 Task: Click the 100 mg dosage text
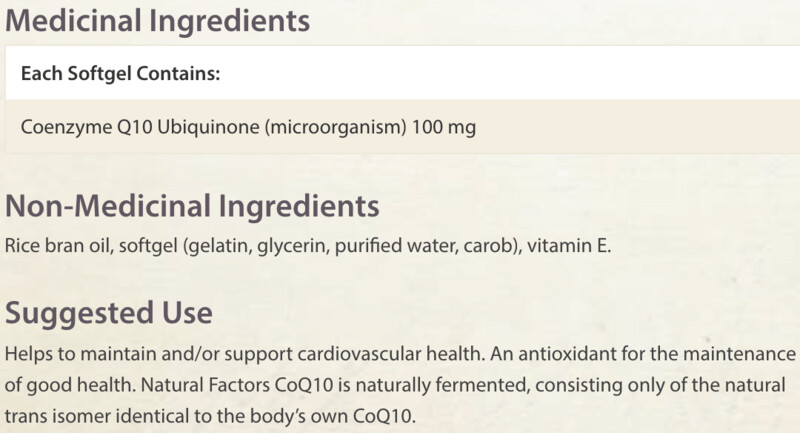click(x=443, y=127)
